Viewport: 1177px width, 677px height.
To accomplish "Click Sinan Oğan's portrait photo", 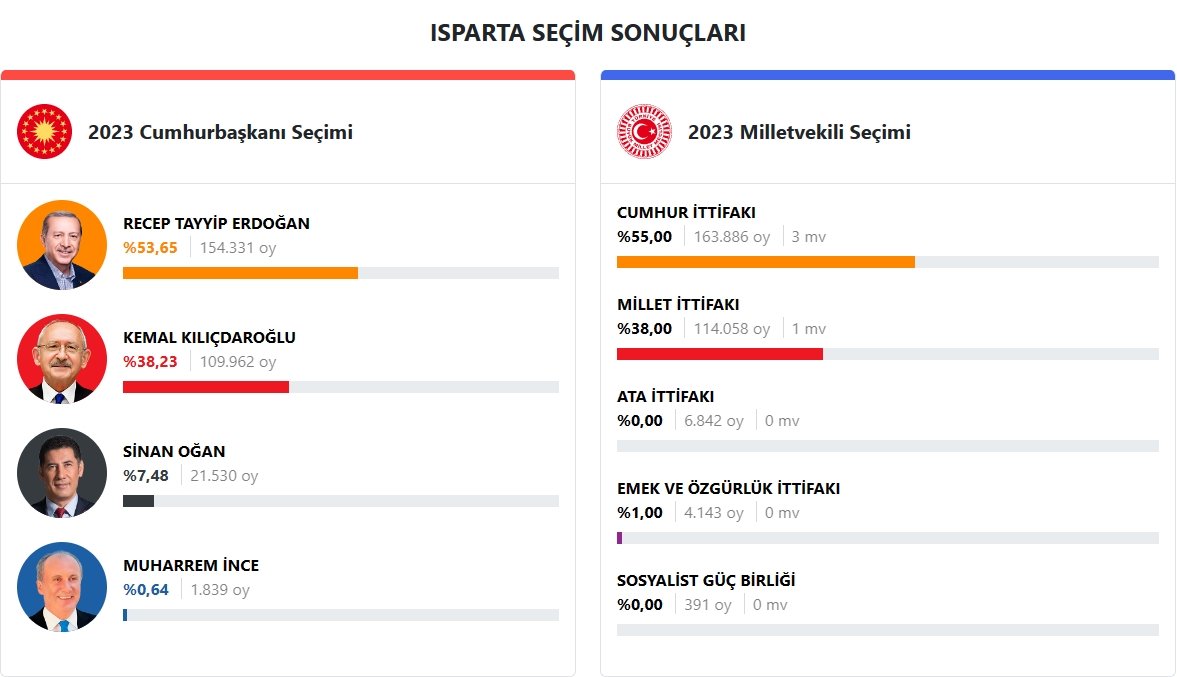I will click(x=62, y=473).
